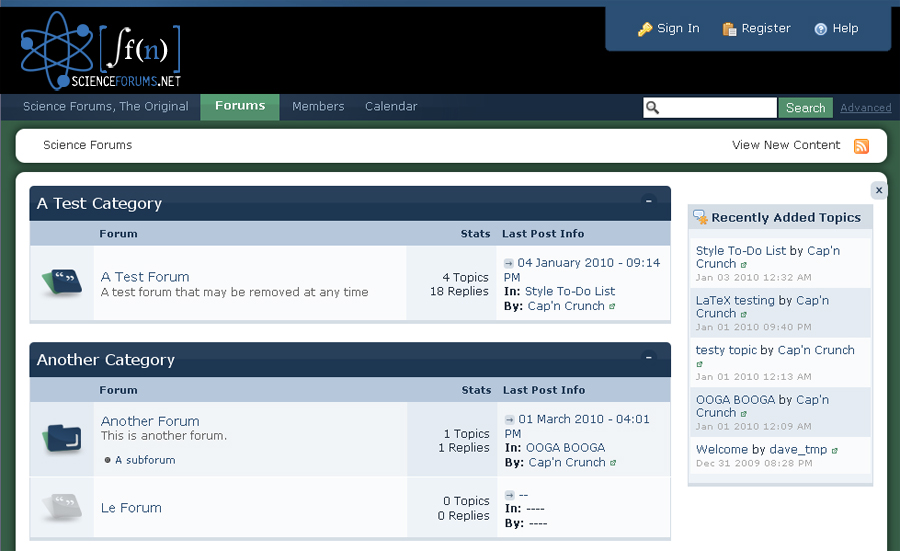Click the Register clipboard icon
The height and width of the screenshot is (551, 900).
tap(729, 29)
